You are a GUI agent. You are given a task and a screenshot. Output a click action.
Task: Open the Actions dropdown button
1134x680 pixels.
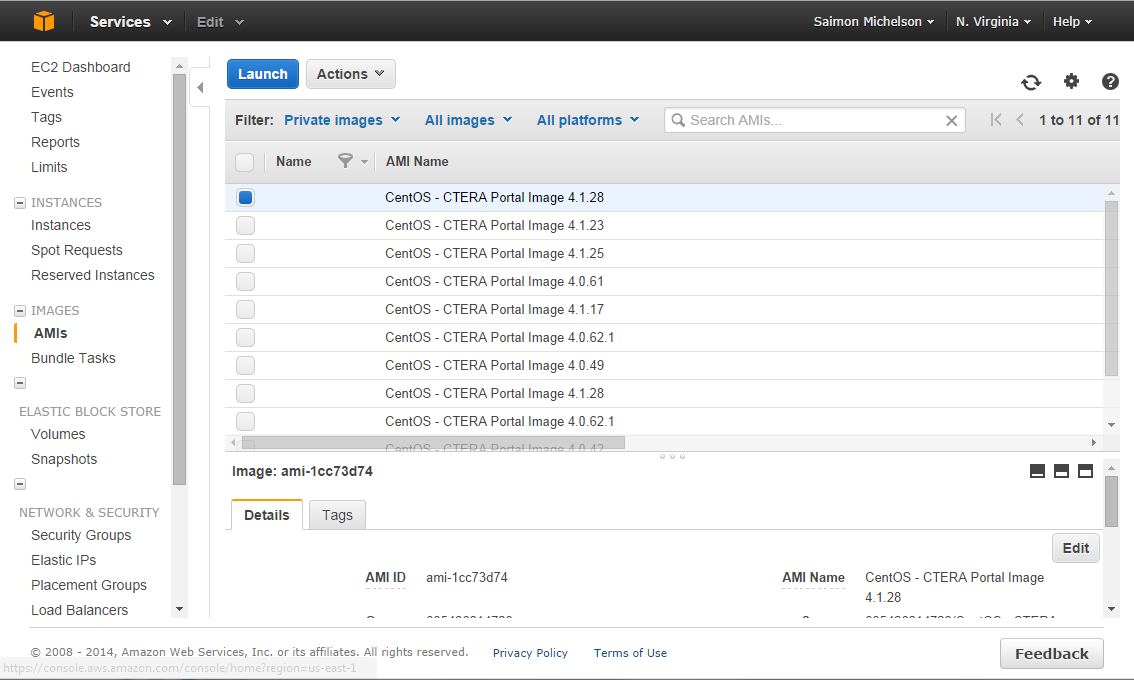(x=350, y=74)
